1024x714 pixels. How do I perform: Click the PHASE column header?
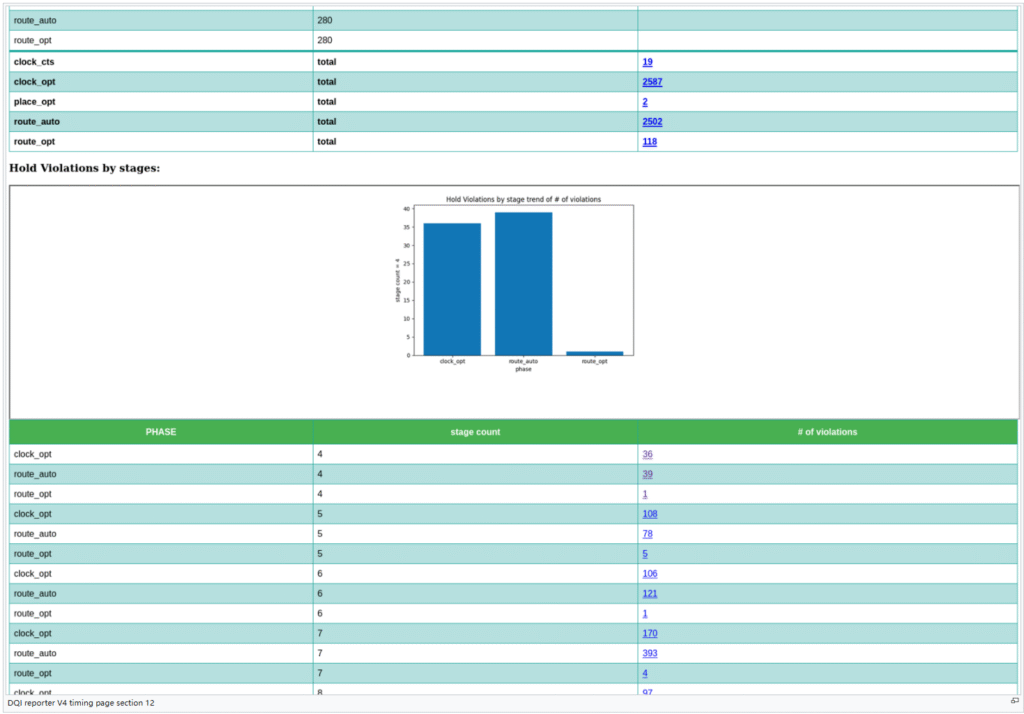pos(161,432)
